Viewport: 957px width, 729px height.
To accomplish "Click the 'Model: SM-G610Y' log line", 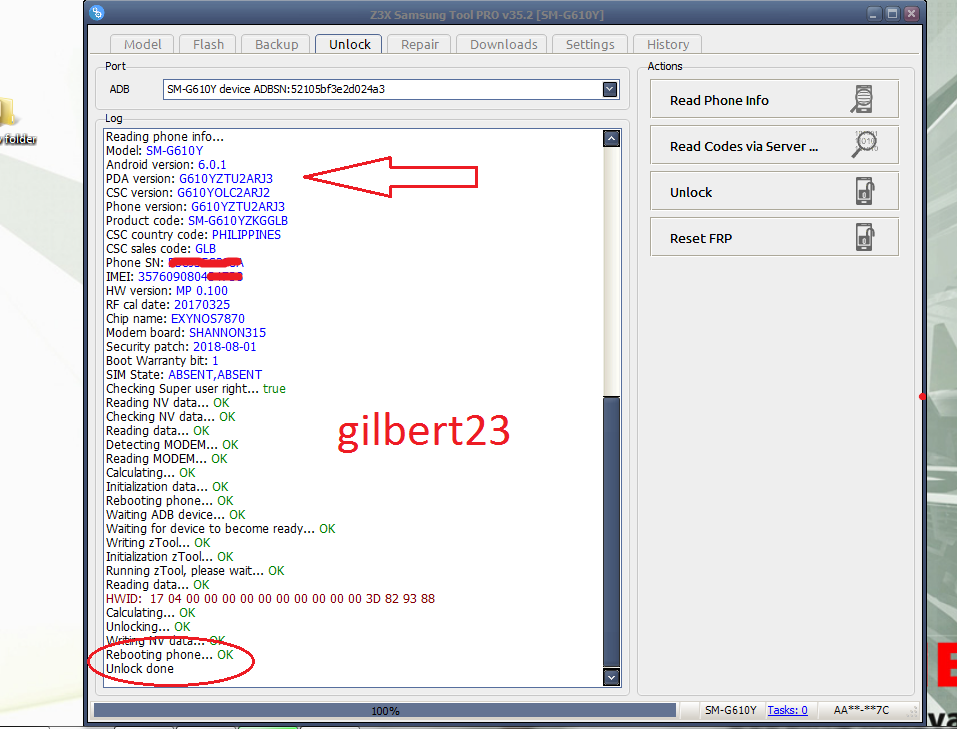I will point(154,151).
